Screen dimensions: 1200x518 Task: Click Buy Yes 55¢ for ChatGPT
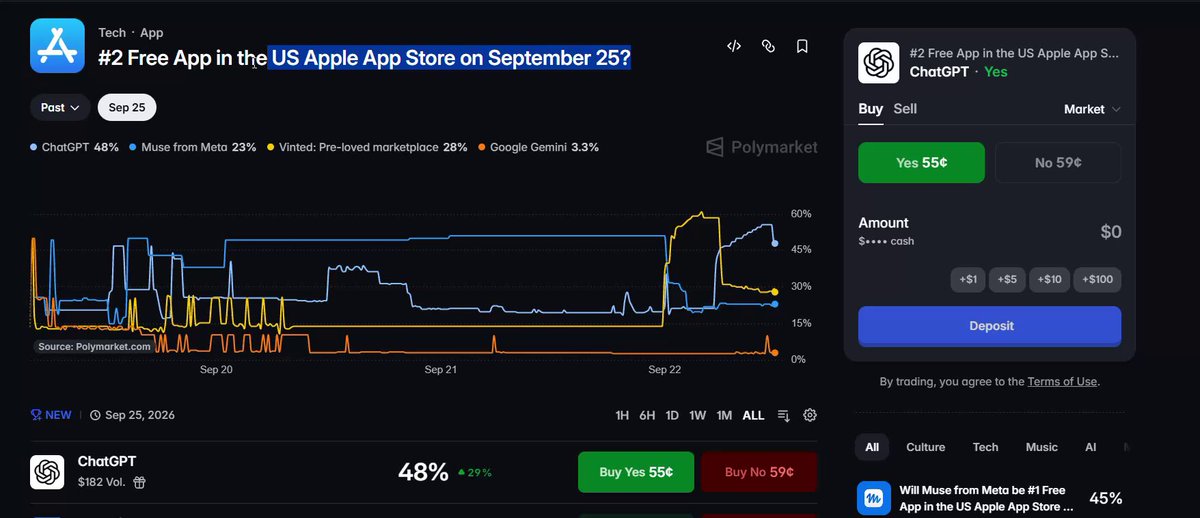tap(635, 472)
